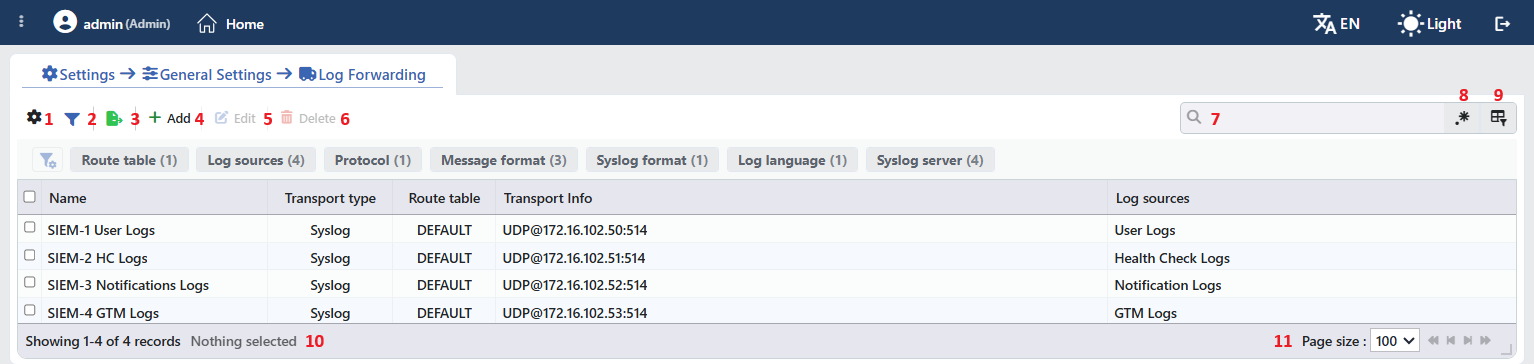The image size is (1534, 364).
Task: Open language selector EN
Action: coord(1336,23)
